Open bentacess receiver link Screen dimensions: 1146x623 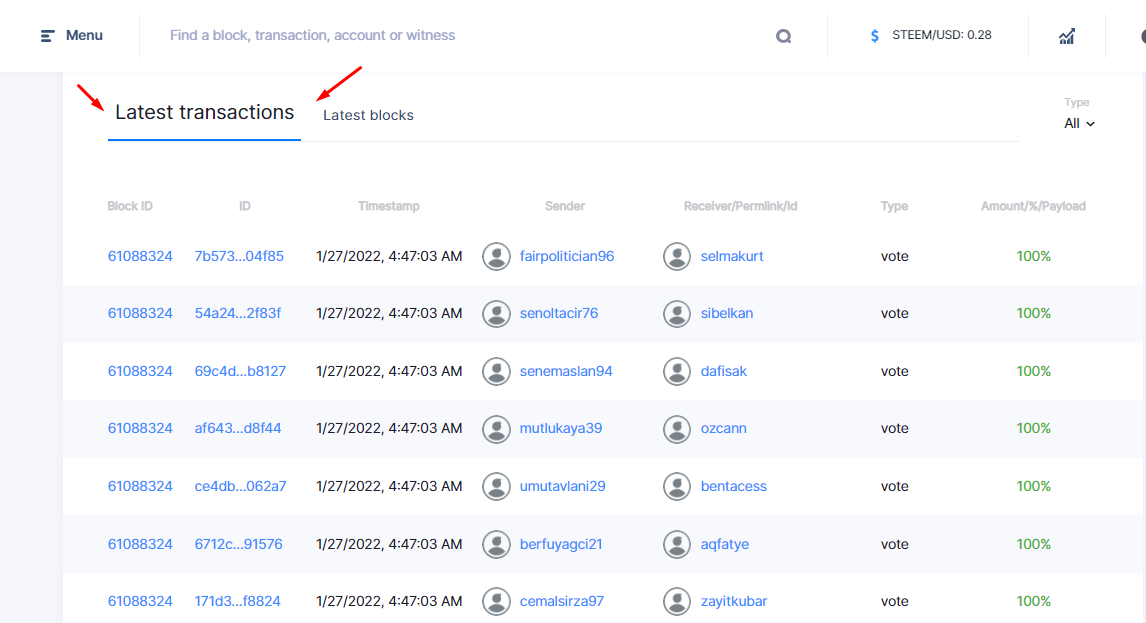point(734,486)
